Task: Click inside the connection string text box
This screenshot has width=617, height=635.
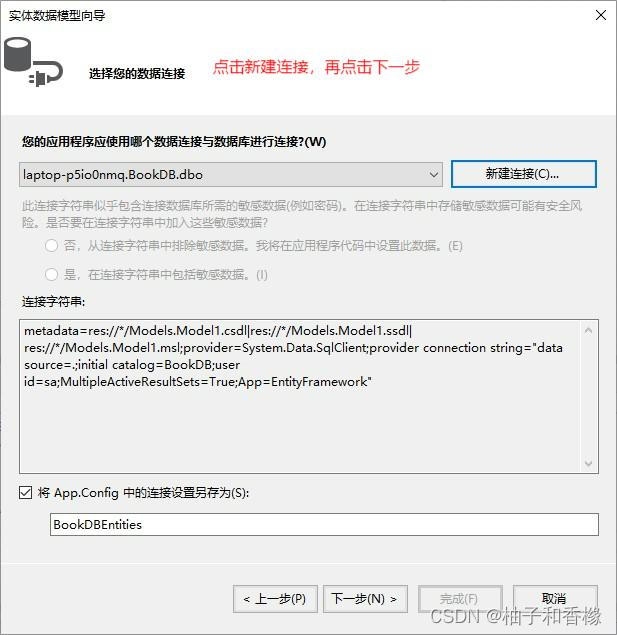Action: [x=302, y=396]
